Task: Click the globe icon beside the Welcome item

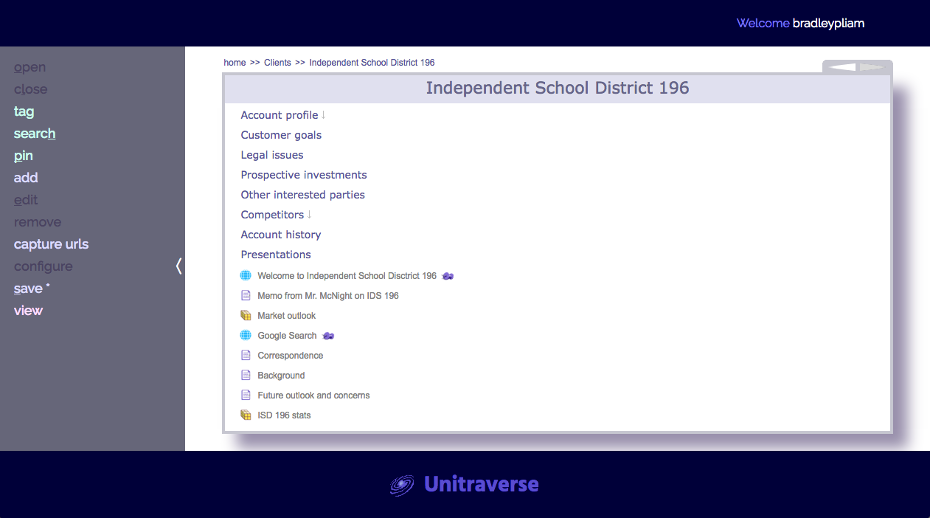Action: (x=246, y=276)
